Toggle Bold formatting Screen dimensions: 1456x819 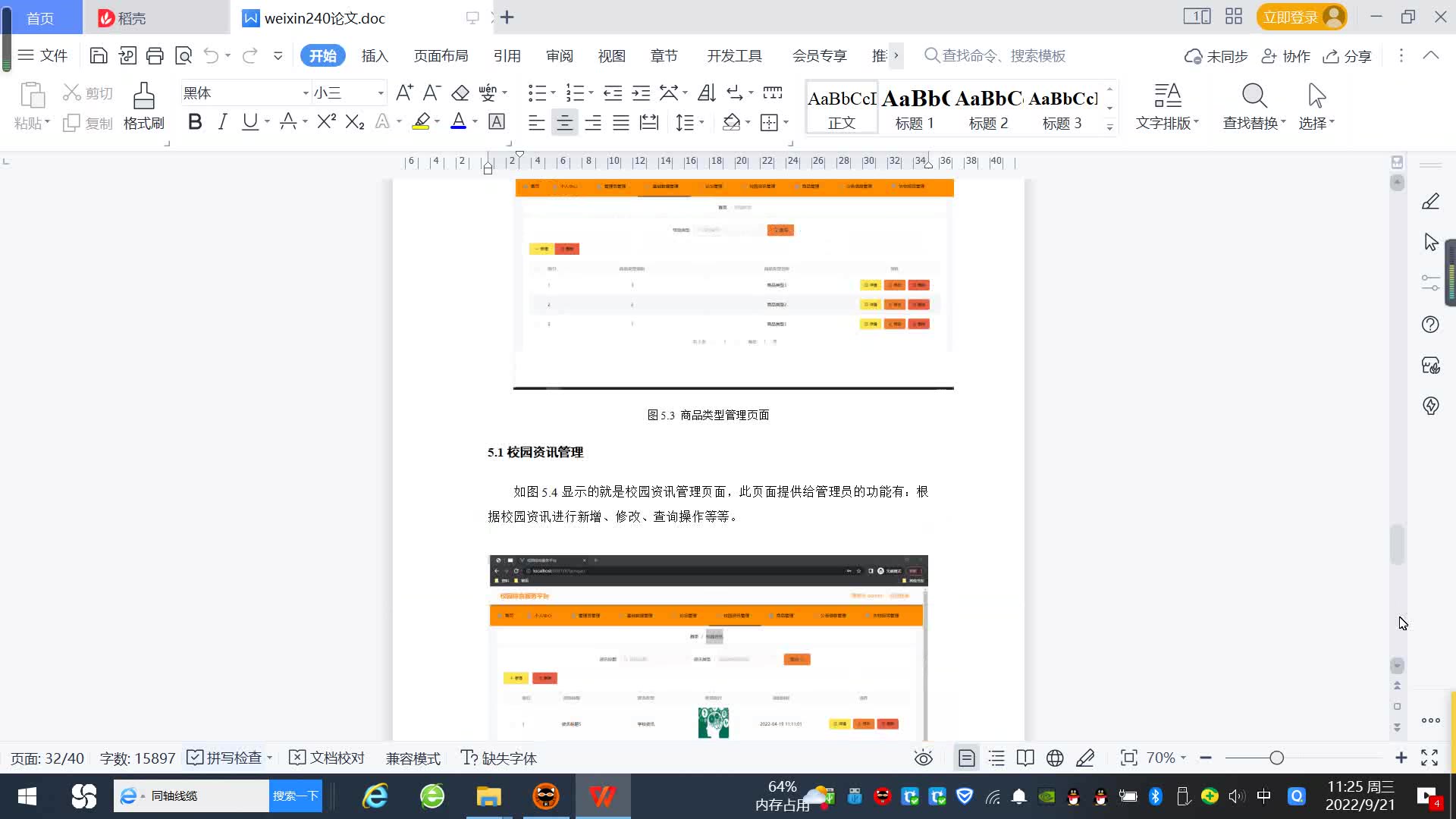click(x=195, y=121)
